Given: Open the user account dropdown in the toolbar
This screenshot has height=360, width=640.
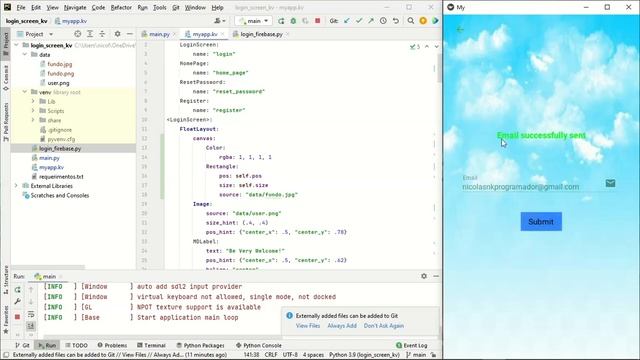Looking at the screenshot, I should point(220,21).
